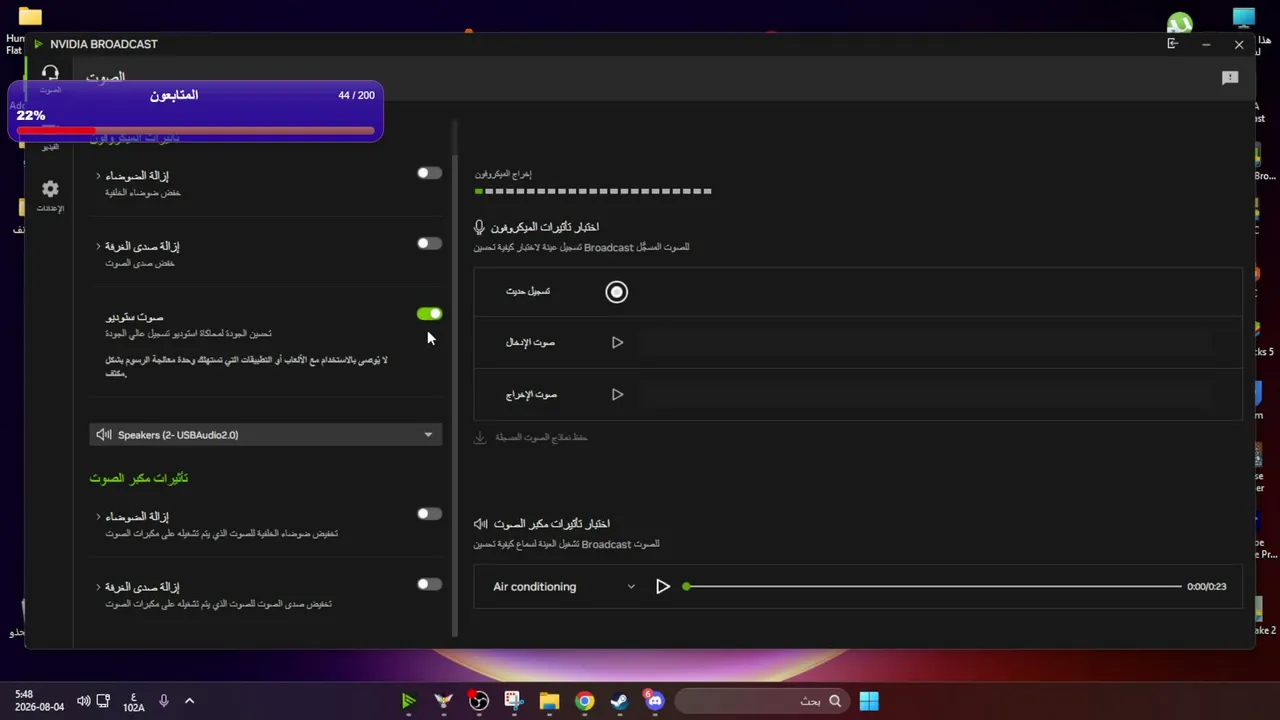Click the microphone icon in system tray
This screenshot has height=720, width=1280.
coord(163,701)
